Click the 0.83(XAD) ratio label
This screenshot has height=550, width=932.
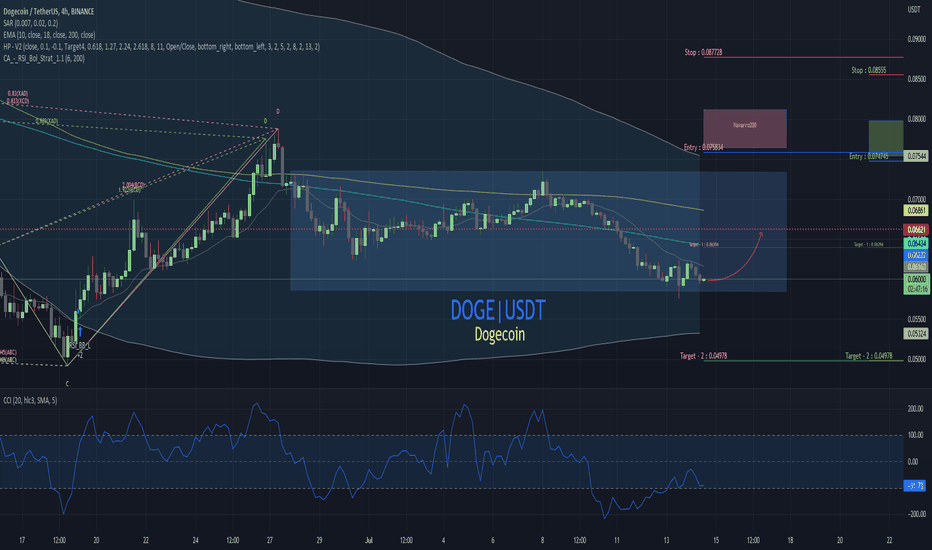[x=18, y=93]
